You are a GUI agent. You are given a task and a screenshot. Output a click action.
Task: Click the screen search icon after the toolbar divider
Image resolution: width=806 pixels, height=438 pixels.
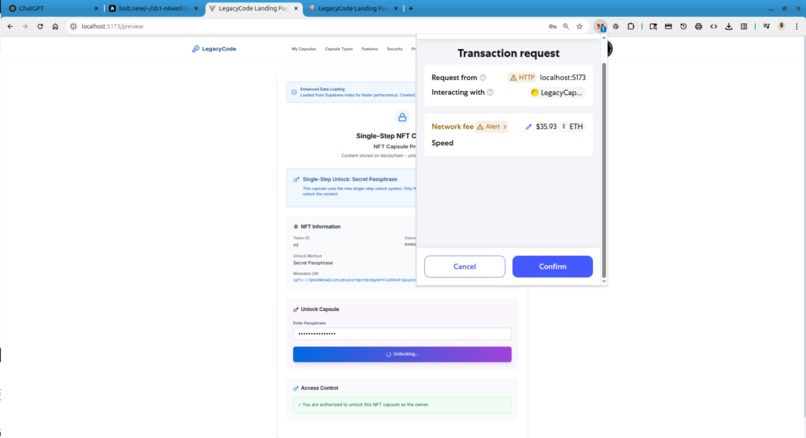click(x=653, y=26)
